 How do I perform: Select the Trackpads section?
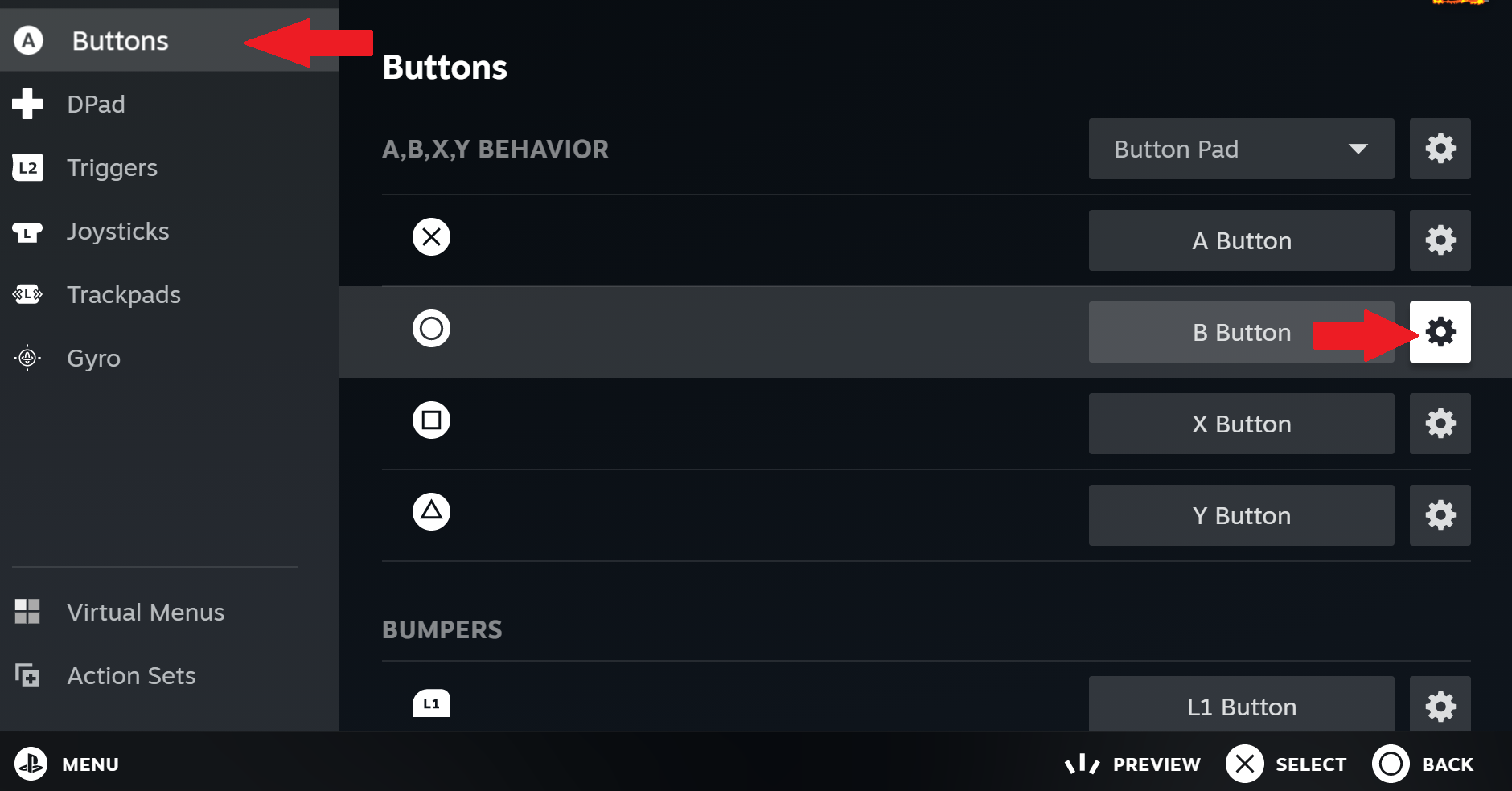click(123, 295)
